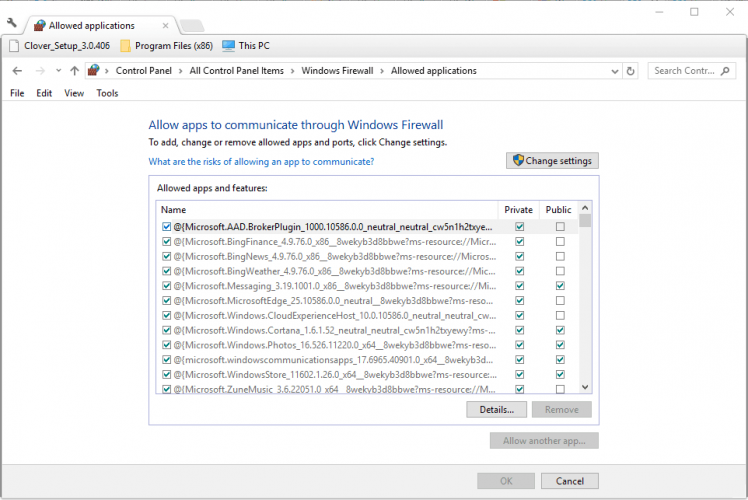Close the Allowed applications tab
This screenshot has height=500, width=748.
point(166,26)
